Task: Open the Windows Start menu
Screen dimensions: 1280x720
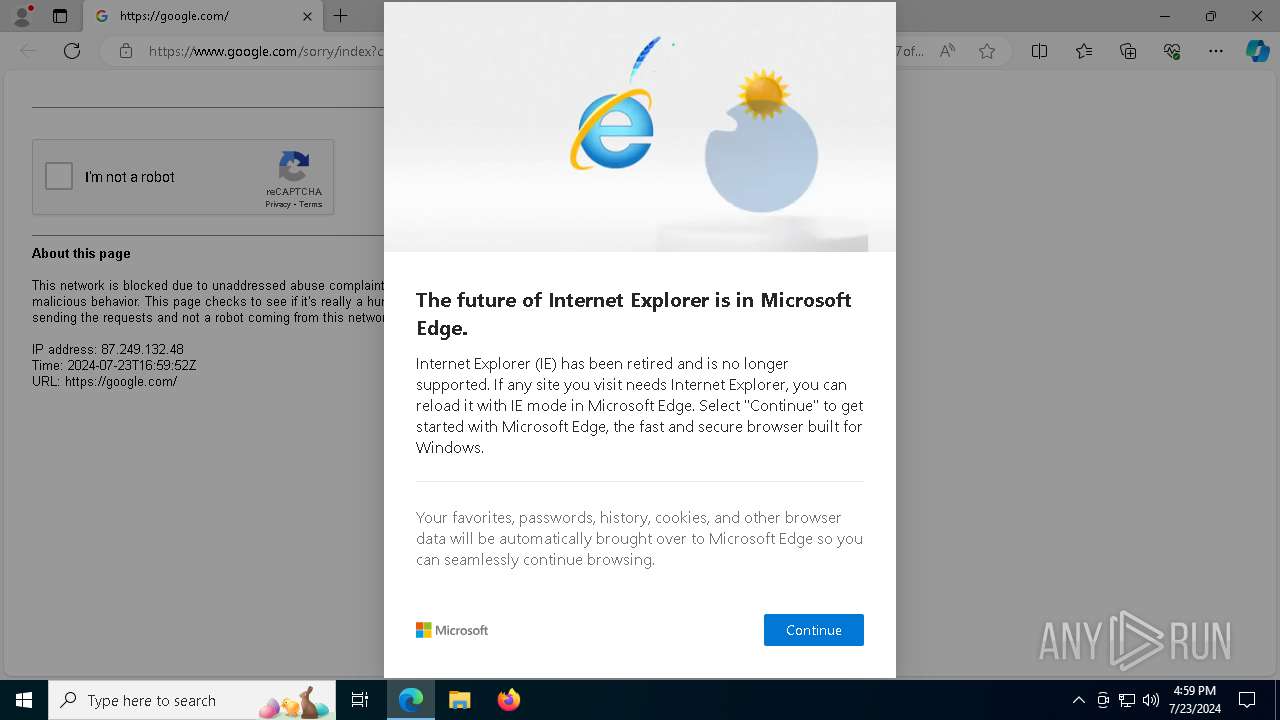Action: (x=24, y=700)
